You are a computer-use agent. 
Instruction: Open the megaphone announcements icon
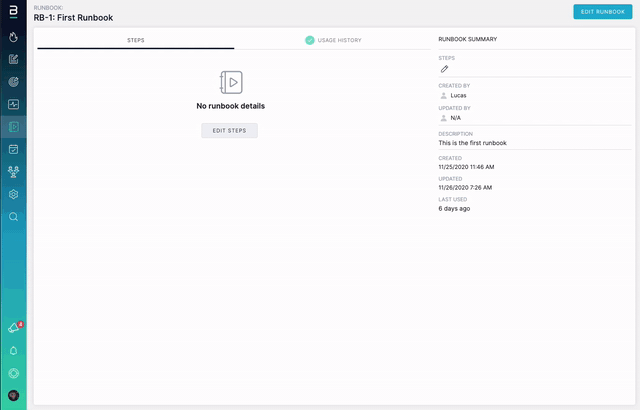coord(14,327)
